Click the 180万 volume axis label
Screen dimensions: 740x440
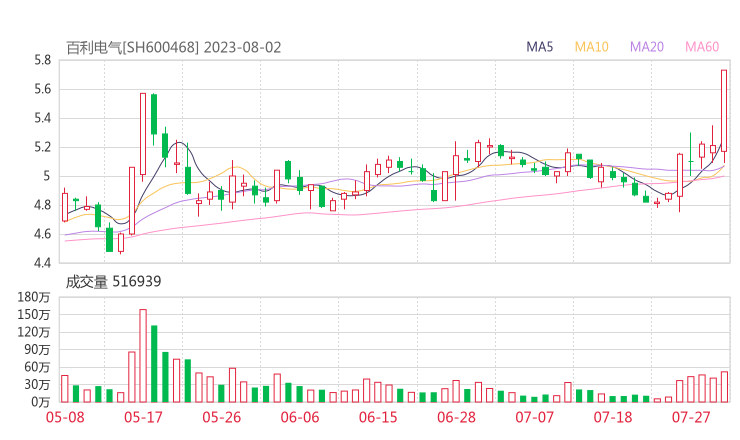pos(34,297)
